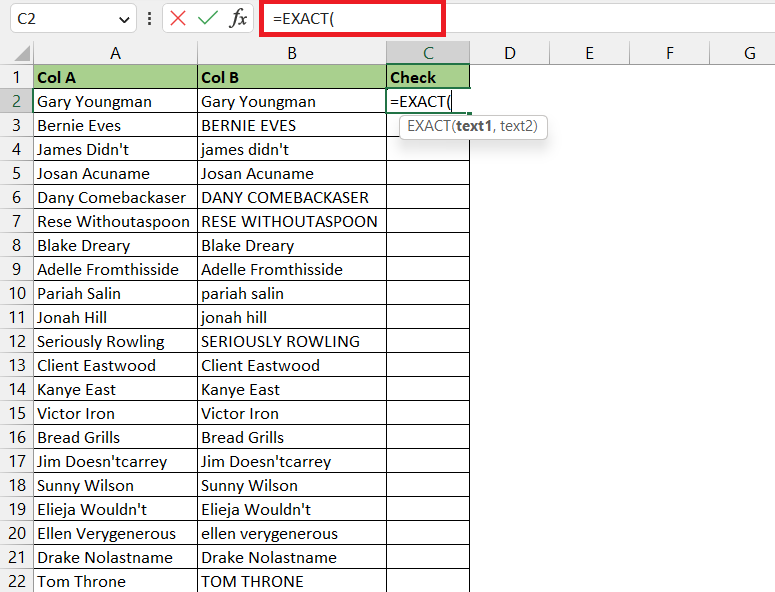Select cell Josan Acuname in column A
The image size is (775, 592).
[115, 173]
